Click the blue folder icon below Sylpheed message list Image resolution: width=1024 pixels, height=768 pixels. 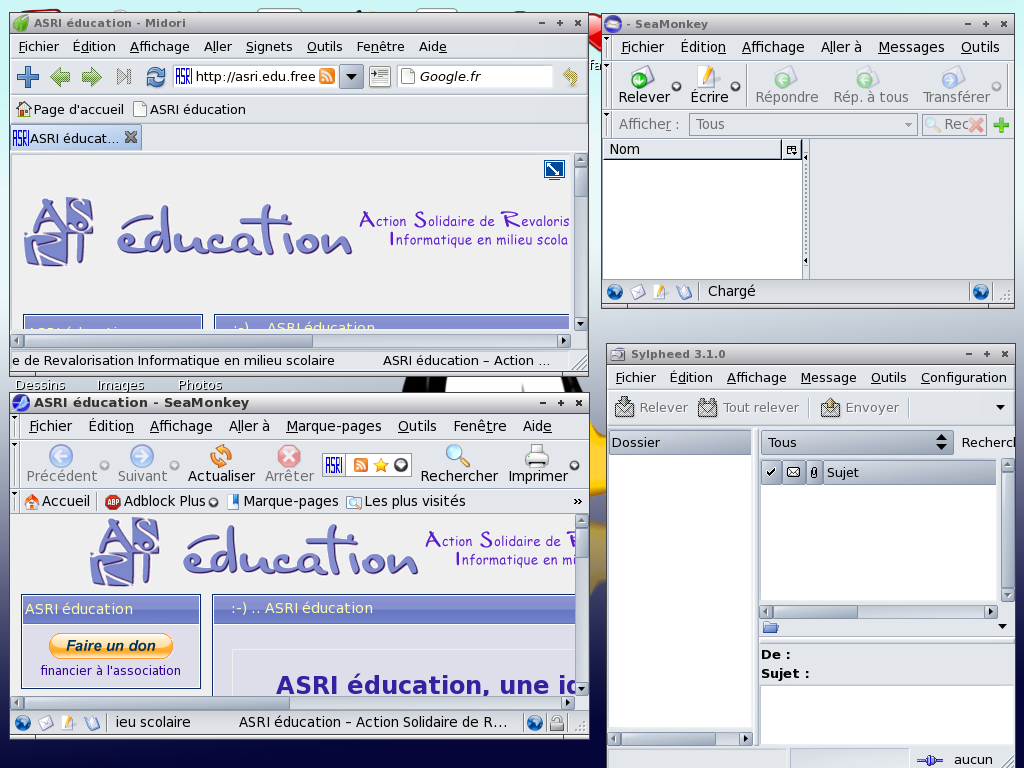click(771, 627)
